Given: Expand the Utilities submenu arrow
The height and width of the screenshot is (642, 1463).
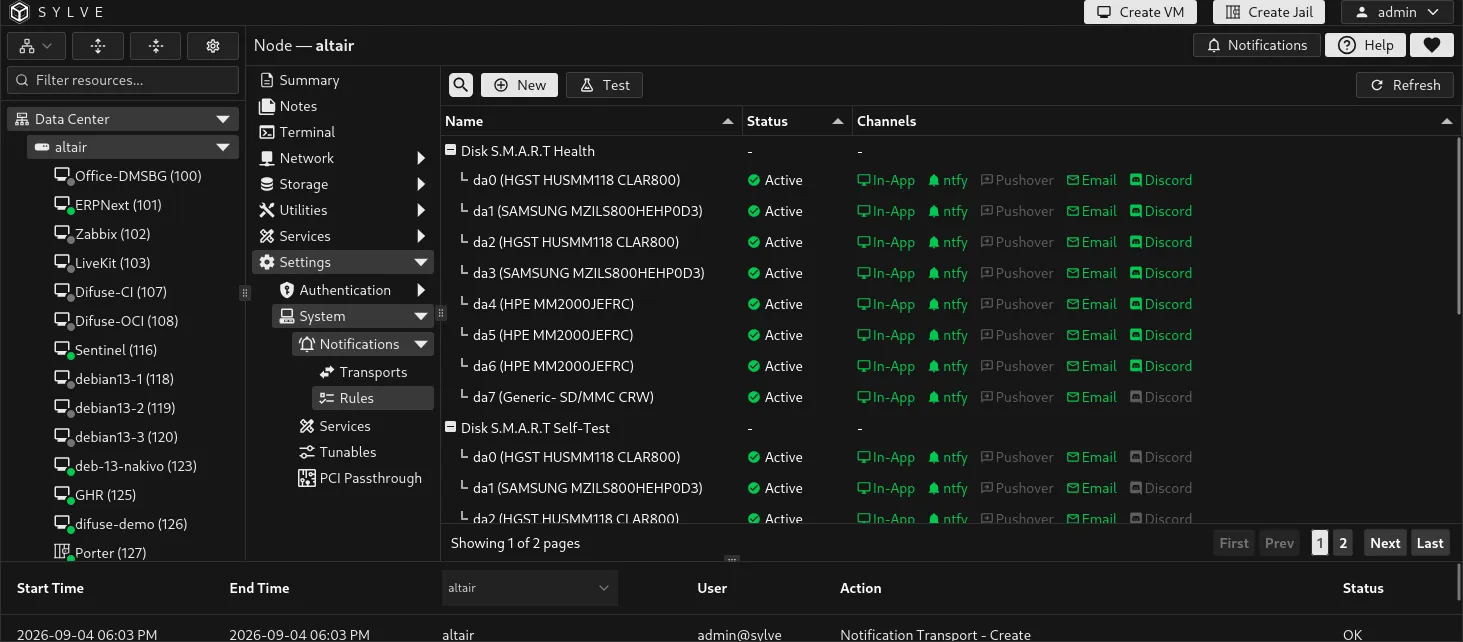Looking at the screenshot, I should pyautogui.click(x=421, y=210).
